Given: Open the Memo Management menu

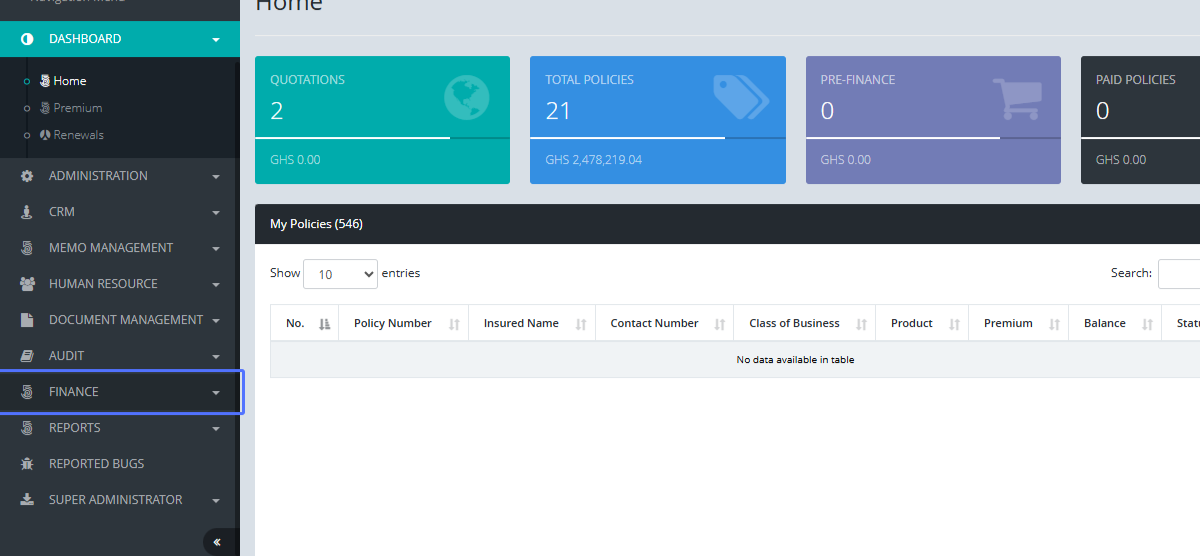Looking at the screenshot, I should pos(111,248).
